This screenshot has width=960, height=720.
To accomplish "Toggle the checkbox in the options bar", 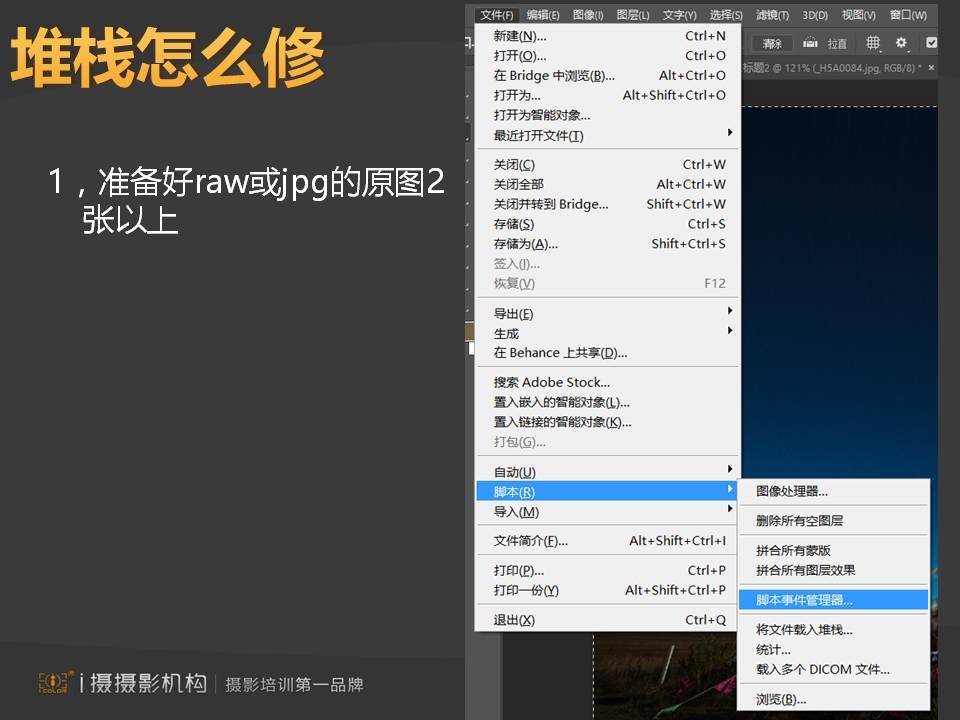I will [932, 43].
